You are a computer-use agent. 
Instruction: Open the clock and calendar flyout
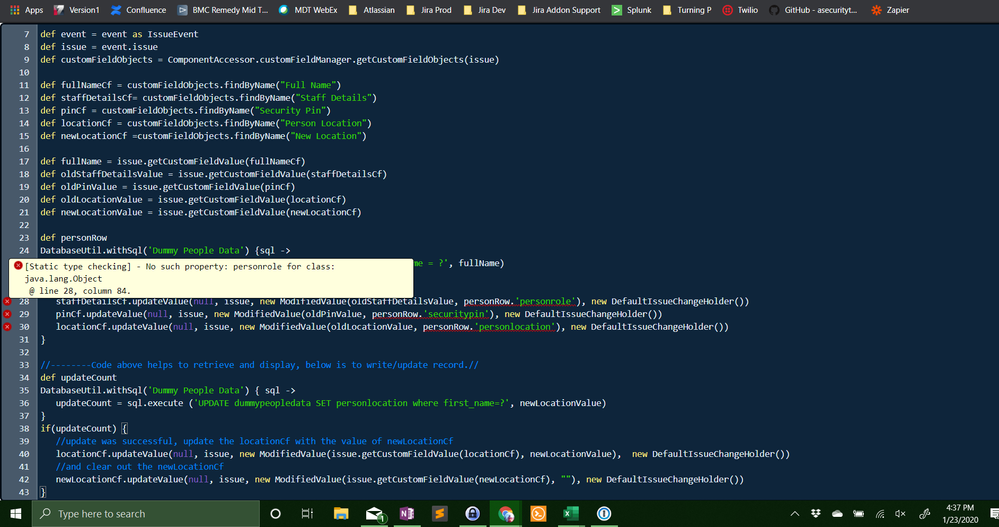(959, 514)
